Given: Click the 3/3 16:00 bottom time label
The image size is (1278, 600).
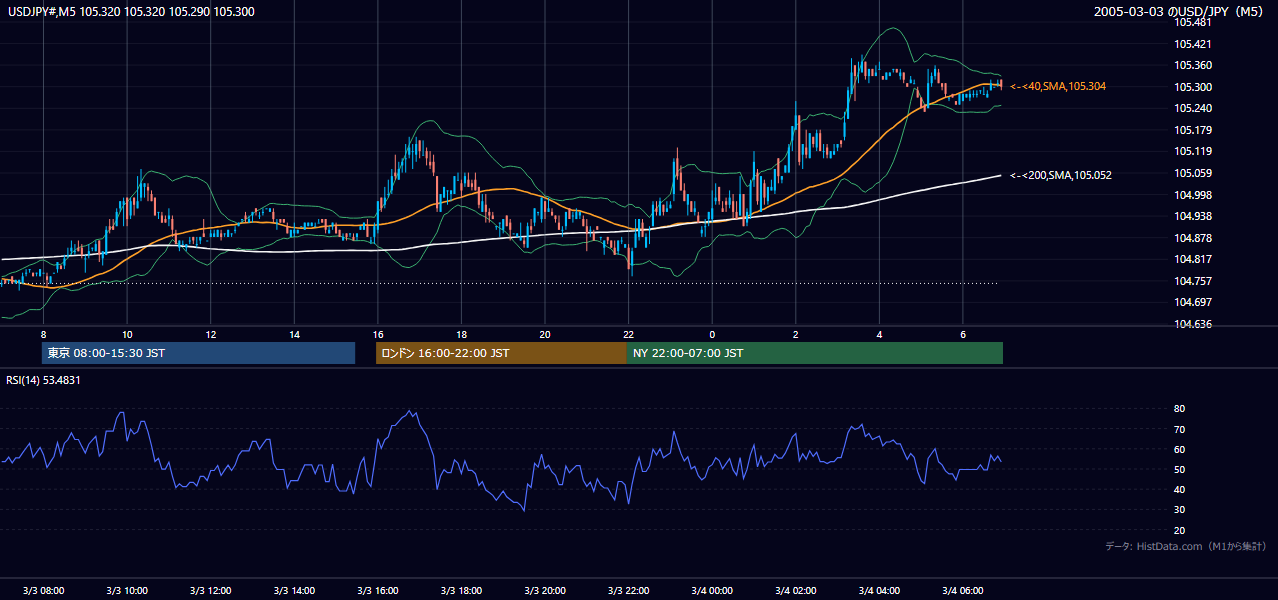Looking at the screenshot, I should point(378,590).
